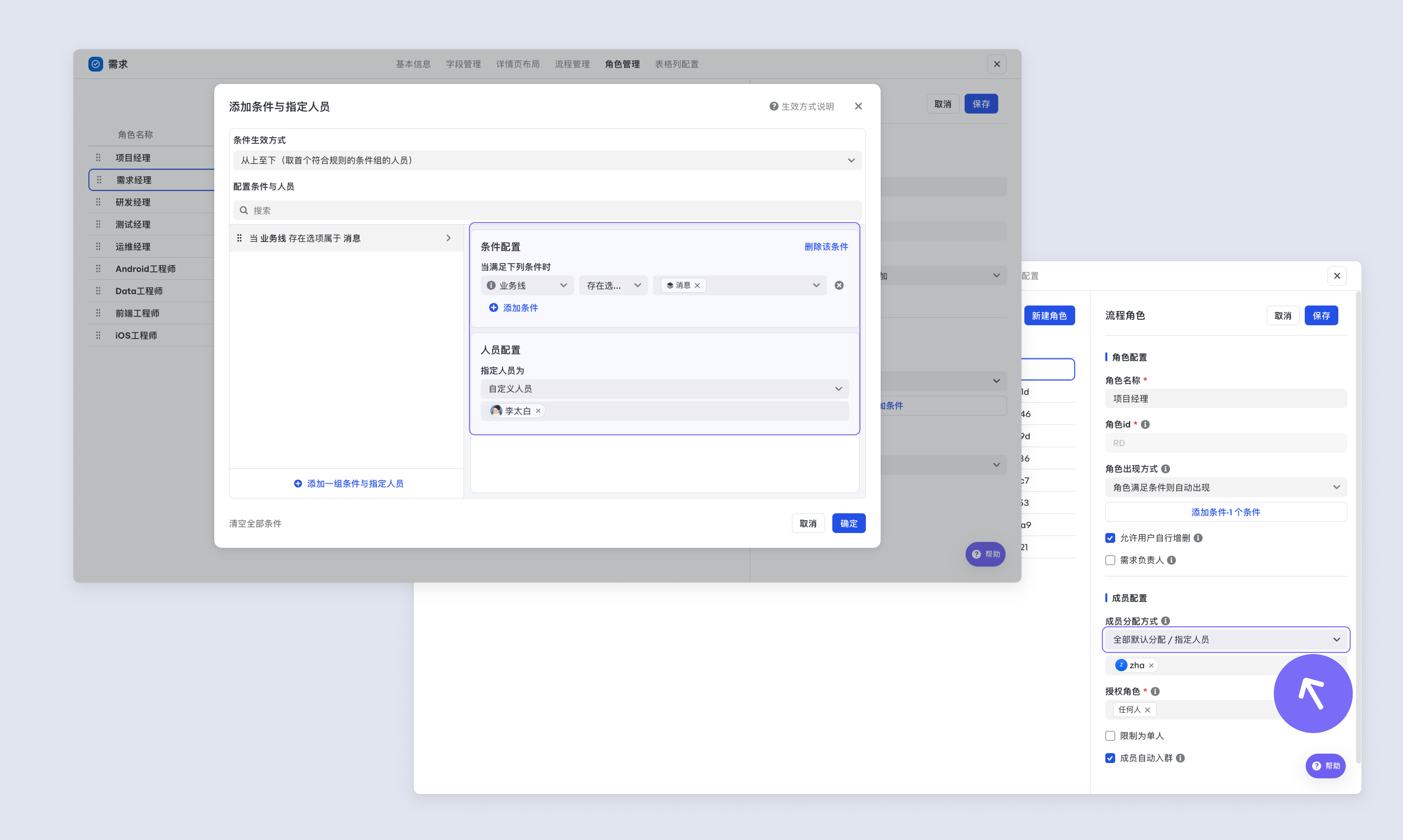
Task: Click the info icon next to 角色出现方式
Action: tap(1165, 469)
